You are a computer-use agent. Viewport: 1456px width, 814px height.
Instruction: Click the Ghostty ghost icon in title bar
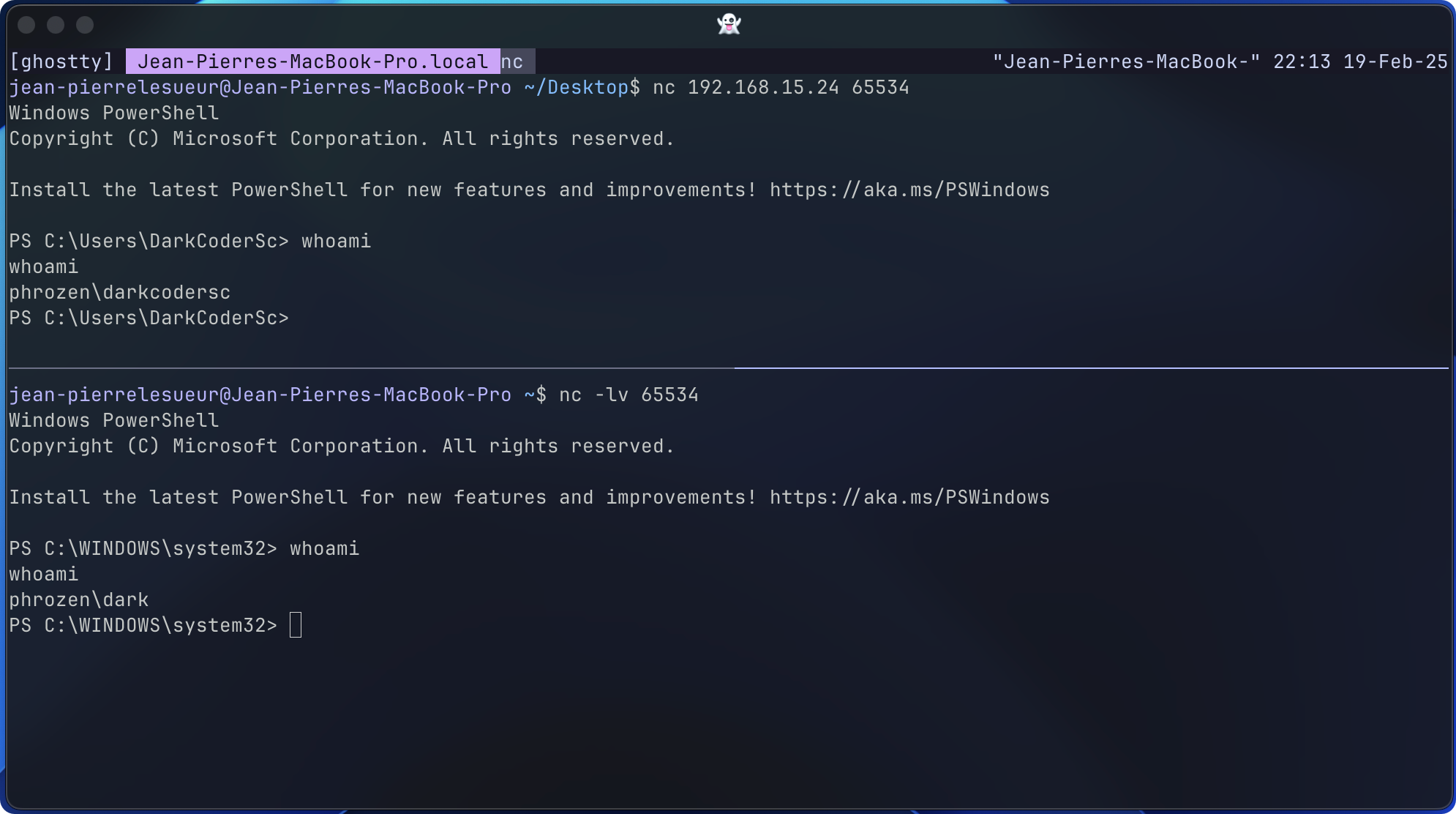click(729, 24)
